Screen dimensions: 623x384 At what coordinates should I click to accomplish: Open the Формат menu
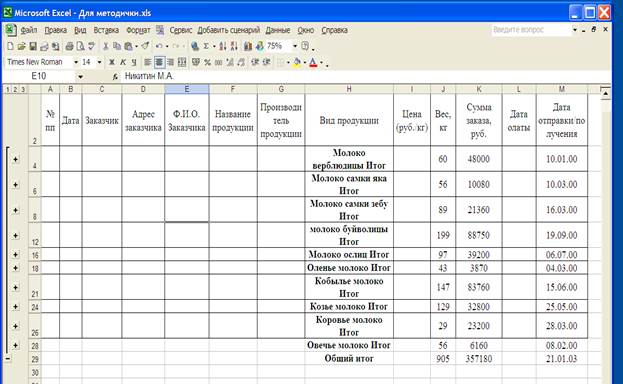[138, 30]
